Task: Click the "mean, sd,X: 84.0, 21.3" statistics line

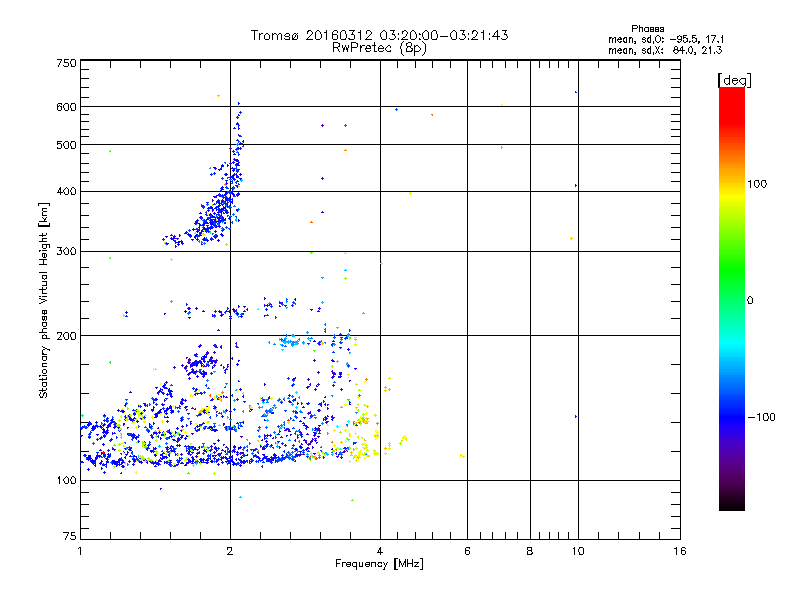Action: click(x=665, y=50)
